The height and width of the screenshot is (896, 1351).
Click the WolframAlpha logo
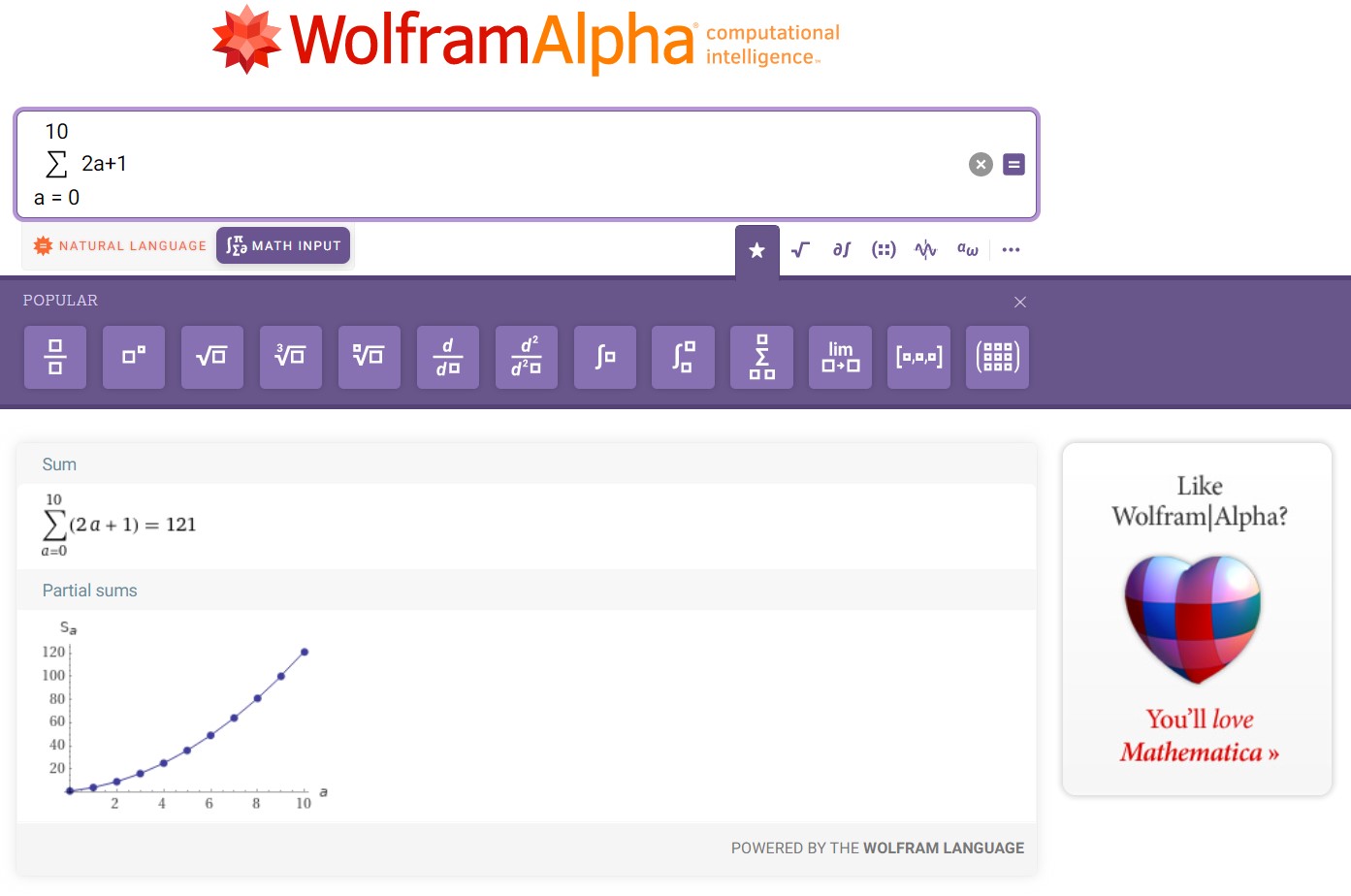526,40
